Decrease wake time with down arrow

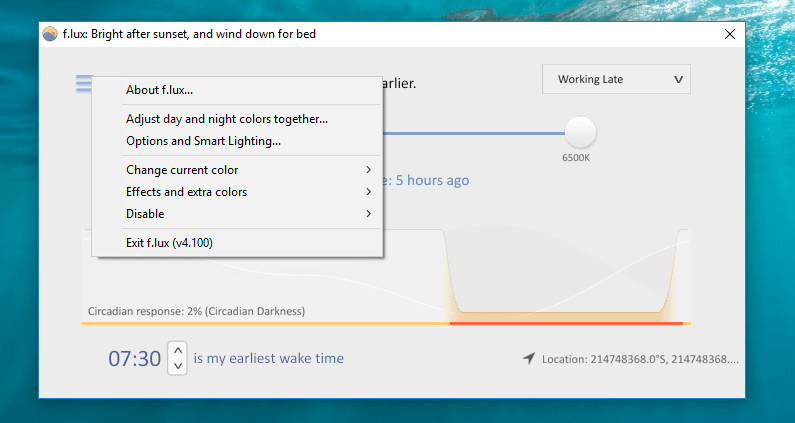(x=177, y=366)
